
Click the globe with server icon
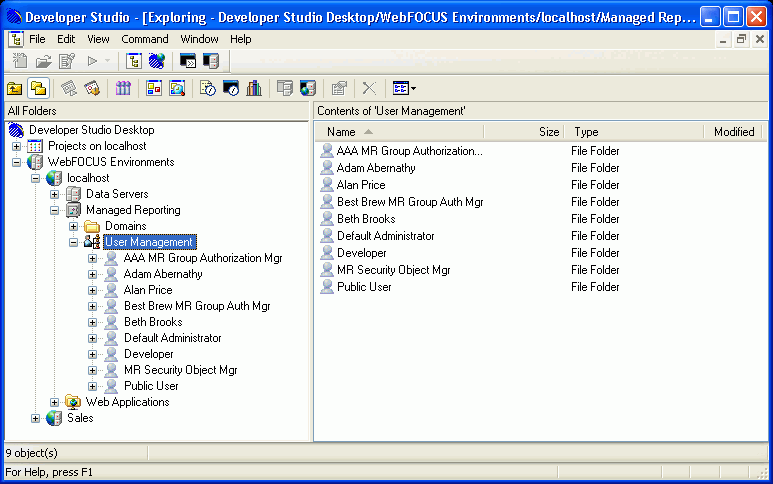coord(308,89)
